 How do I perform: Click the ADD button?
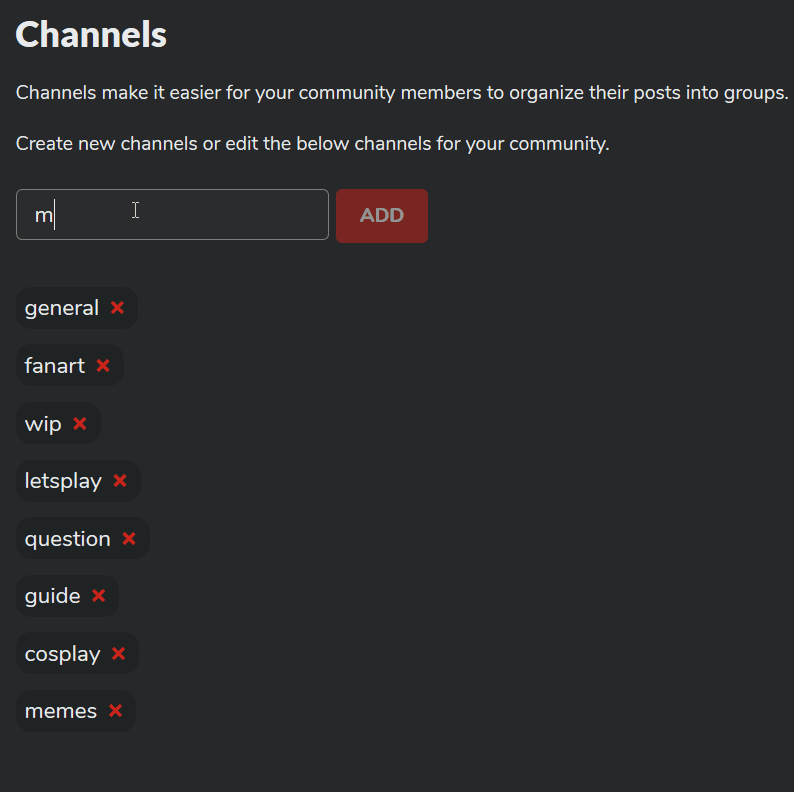click(x=382, y=215)
